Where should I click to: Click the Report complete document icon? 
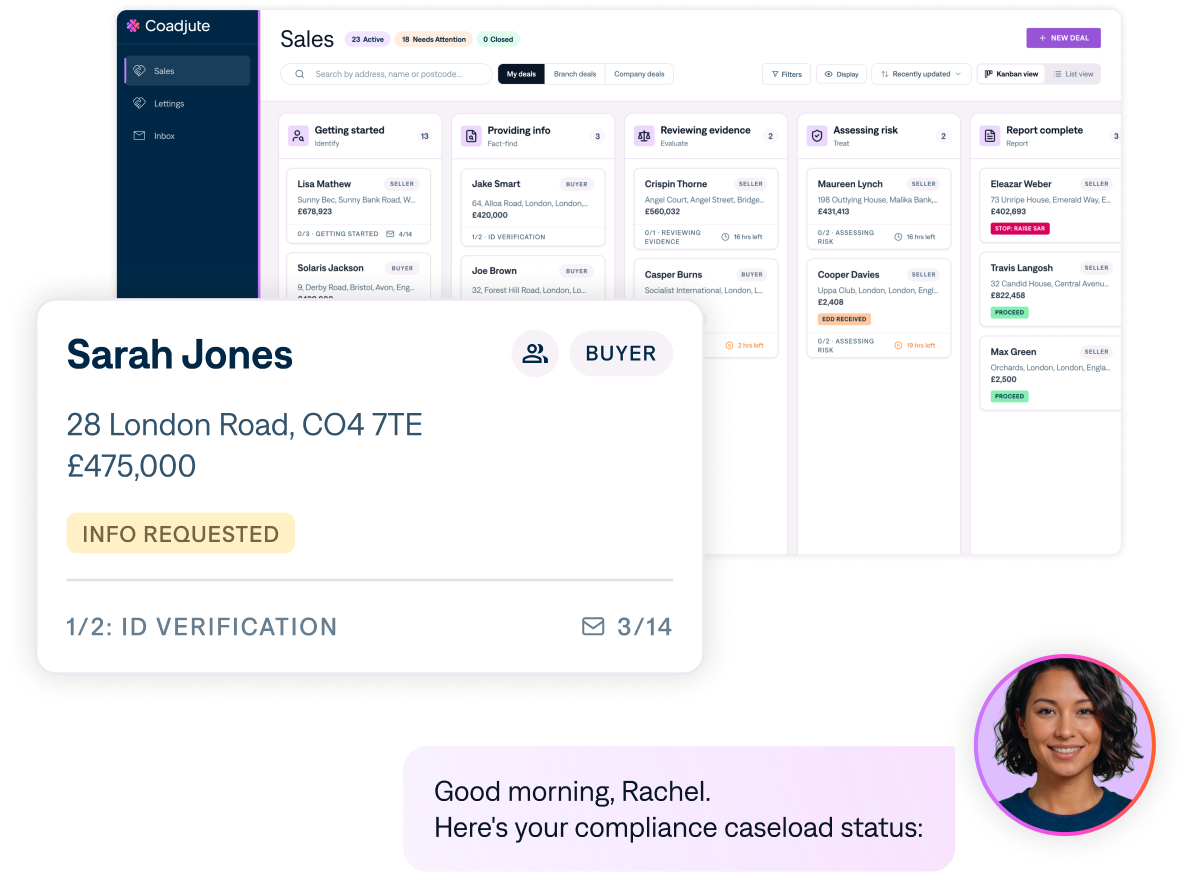coord(989,136)
